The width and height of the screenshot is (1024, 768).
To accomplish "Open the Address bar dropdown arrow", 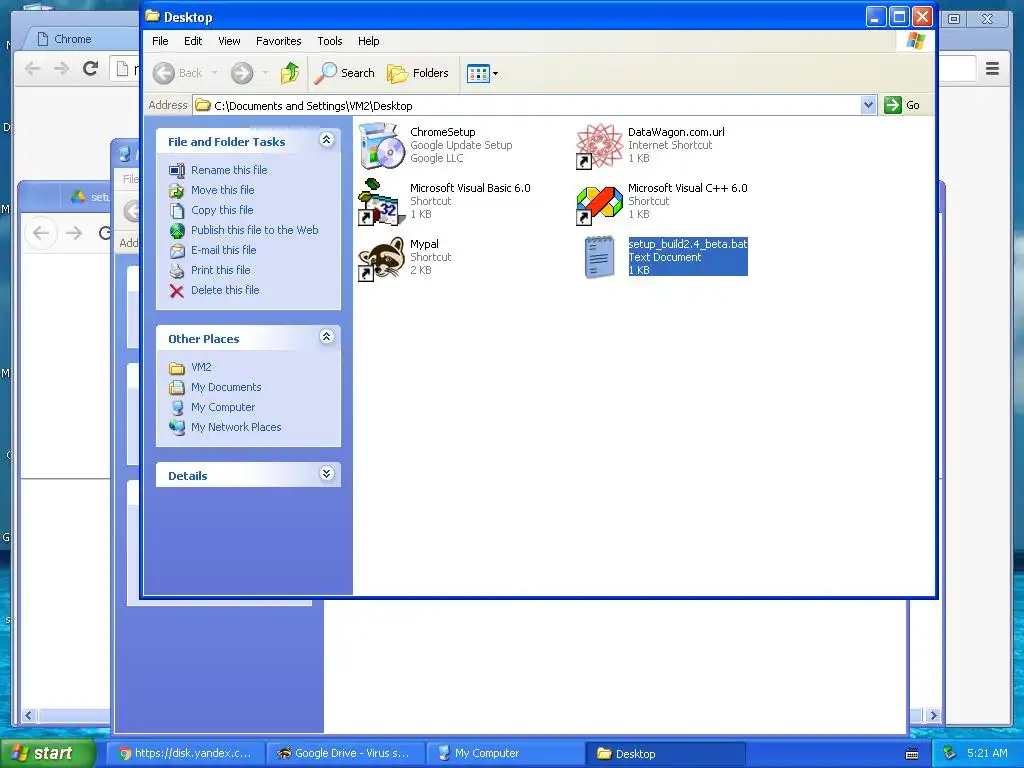I will (868, 105).
